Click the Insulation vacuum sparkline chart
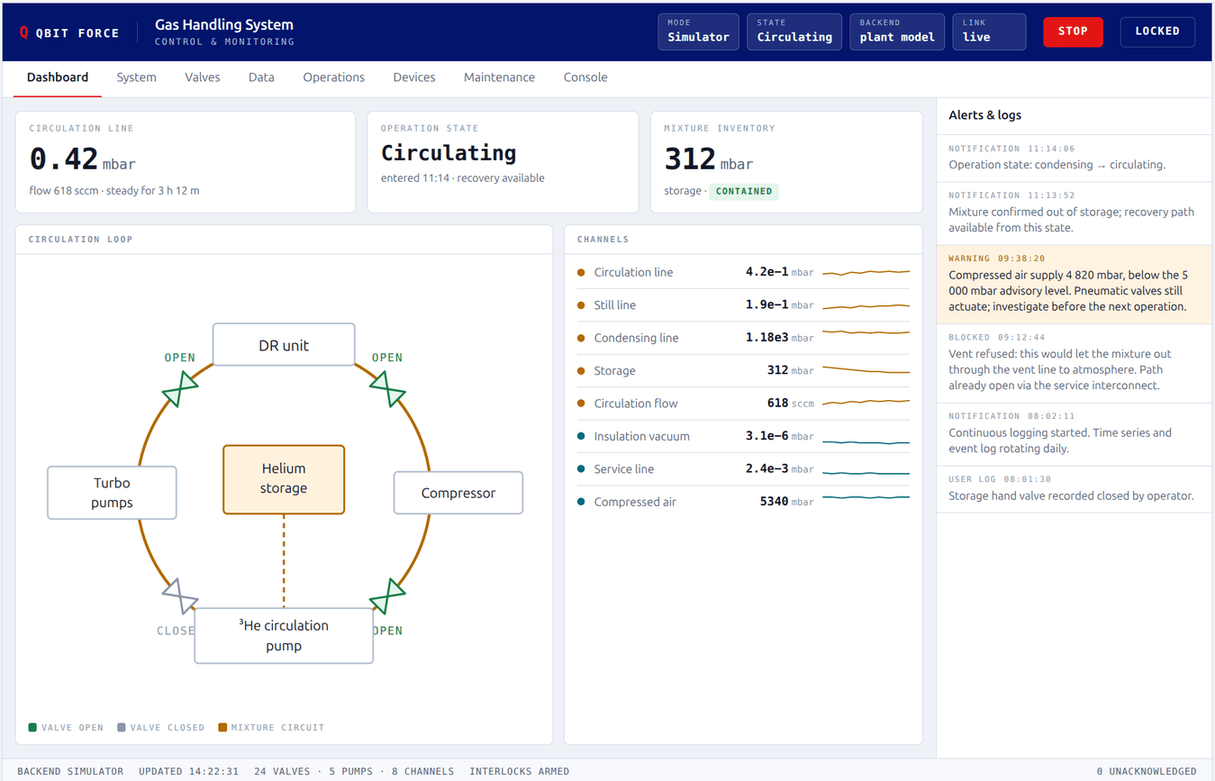 [866, 441]
